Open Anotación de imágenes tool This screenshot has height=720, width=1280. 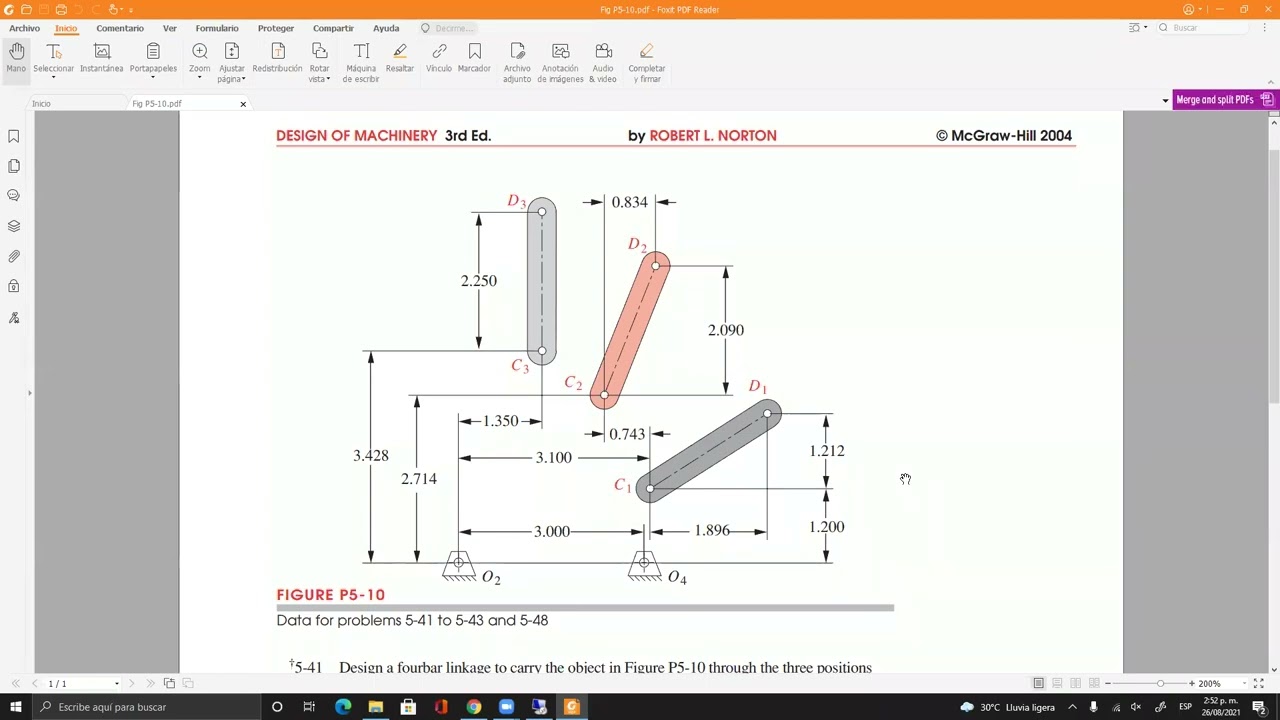(x=560, y=62)
